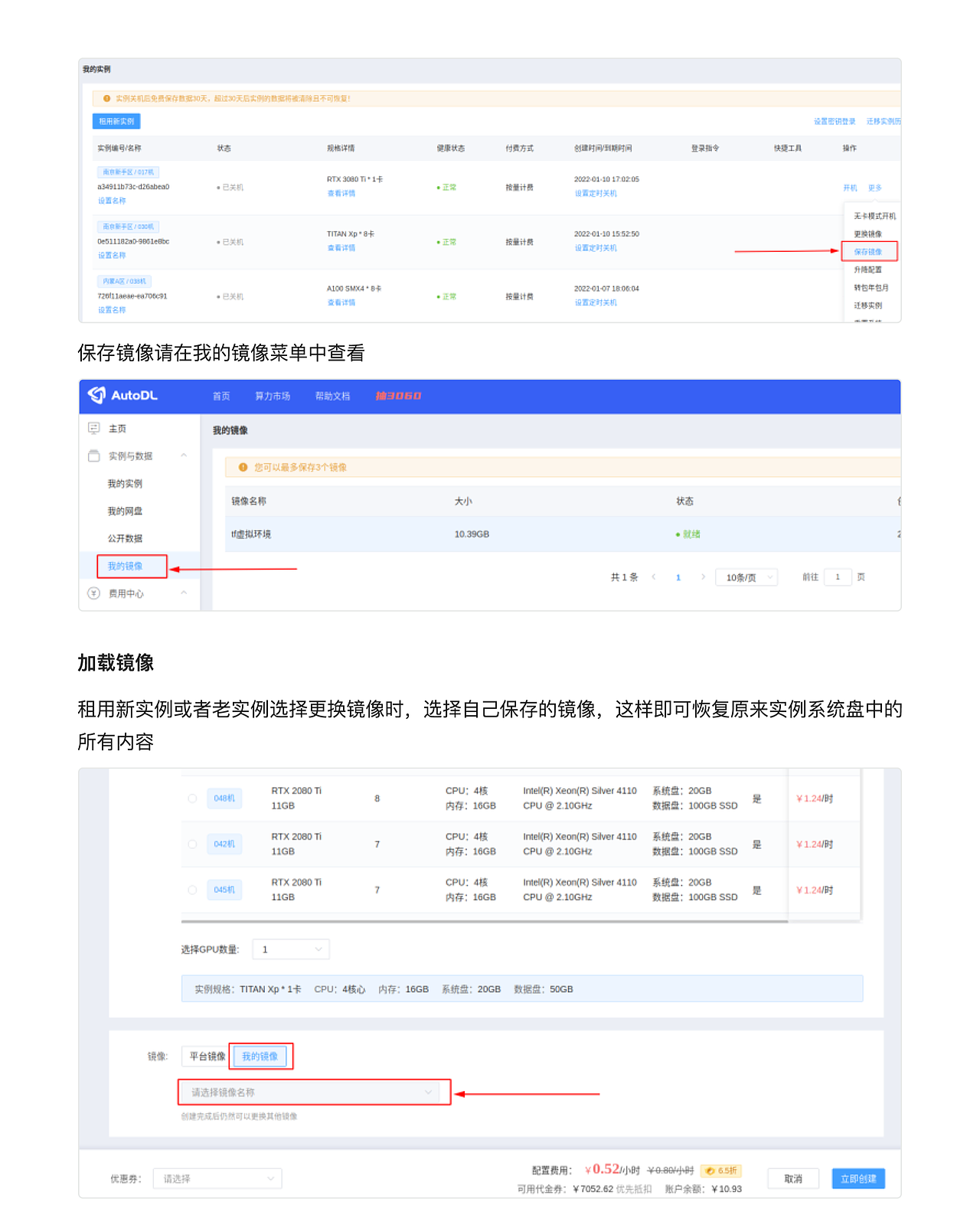
Task: Click the 就绪 status cell
Action: click(688, 534)
